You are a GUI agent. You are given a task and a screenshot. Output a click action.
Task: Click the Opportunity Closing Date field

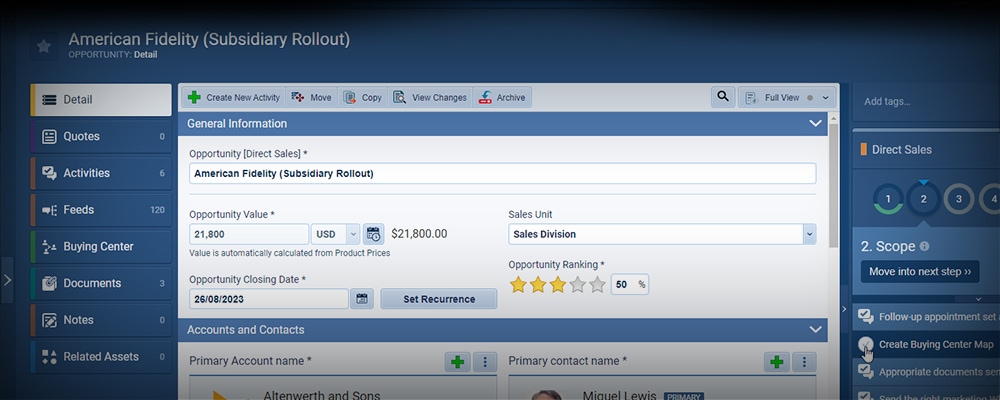pyautogui.click(x=268, y=299)
